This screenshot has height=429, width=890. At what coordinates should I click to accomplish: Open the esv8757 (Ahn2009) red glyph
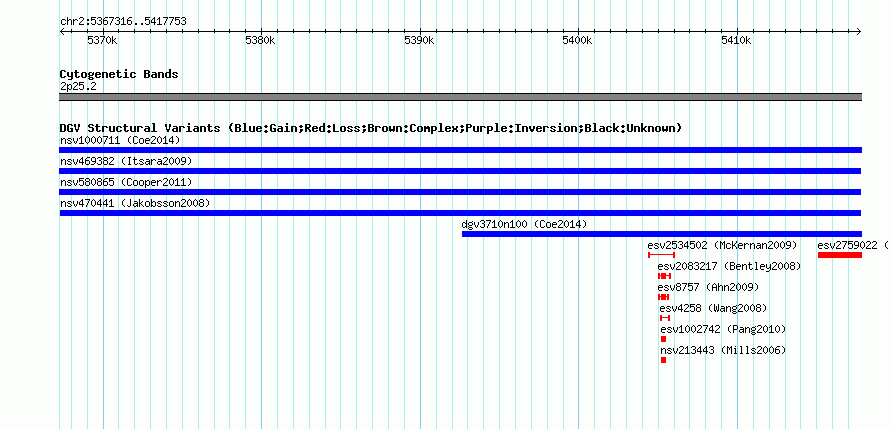tap(664, 297)
